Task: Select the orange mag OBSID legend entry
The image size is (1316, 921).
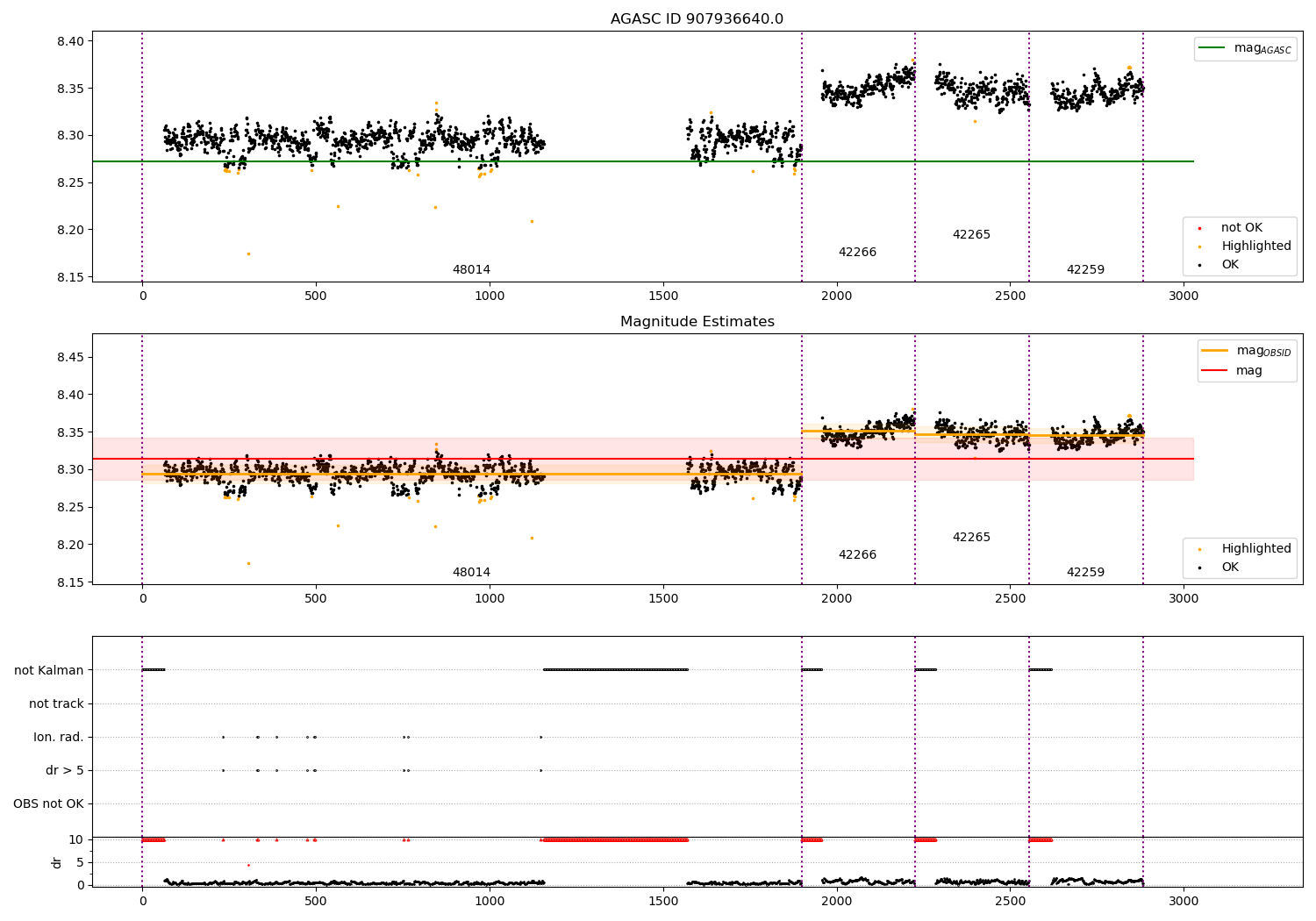Action: tap(1247, 351)
